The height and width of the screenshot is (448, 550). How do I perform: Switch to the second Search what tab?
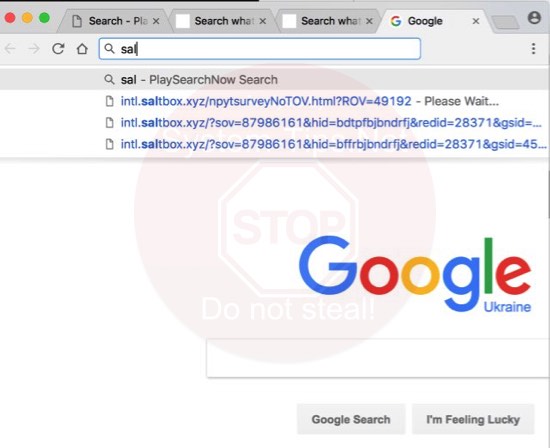326,21
